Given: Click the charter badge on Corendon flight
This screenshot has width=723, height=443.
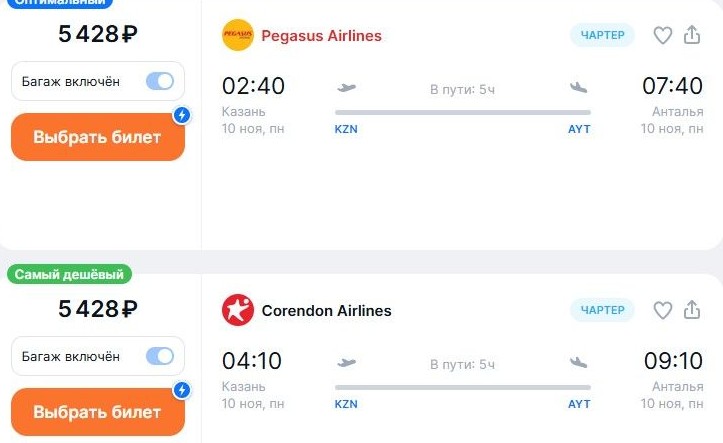Looking at the screenshot, I should [602, 311].
